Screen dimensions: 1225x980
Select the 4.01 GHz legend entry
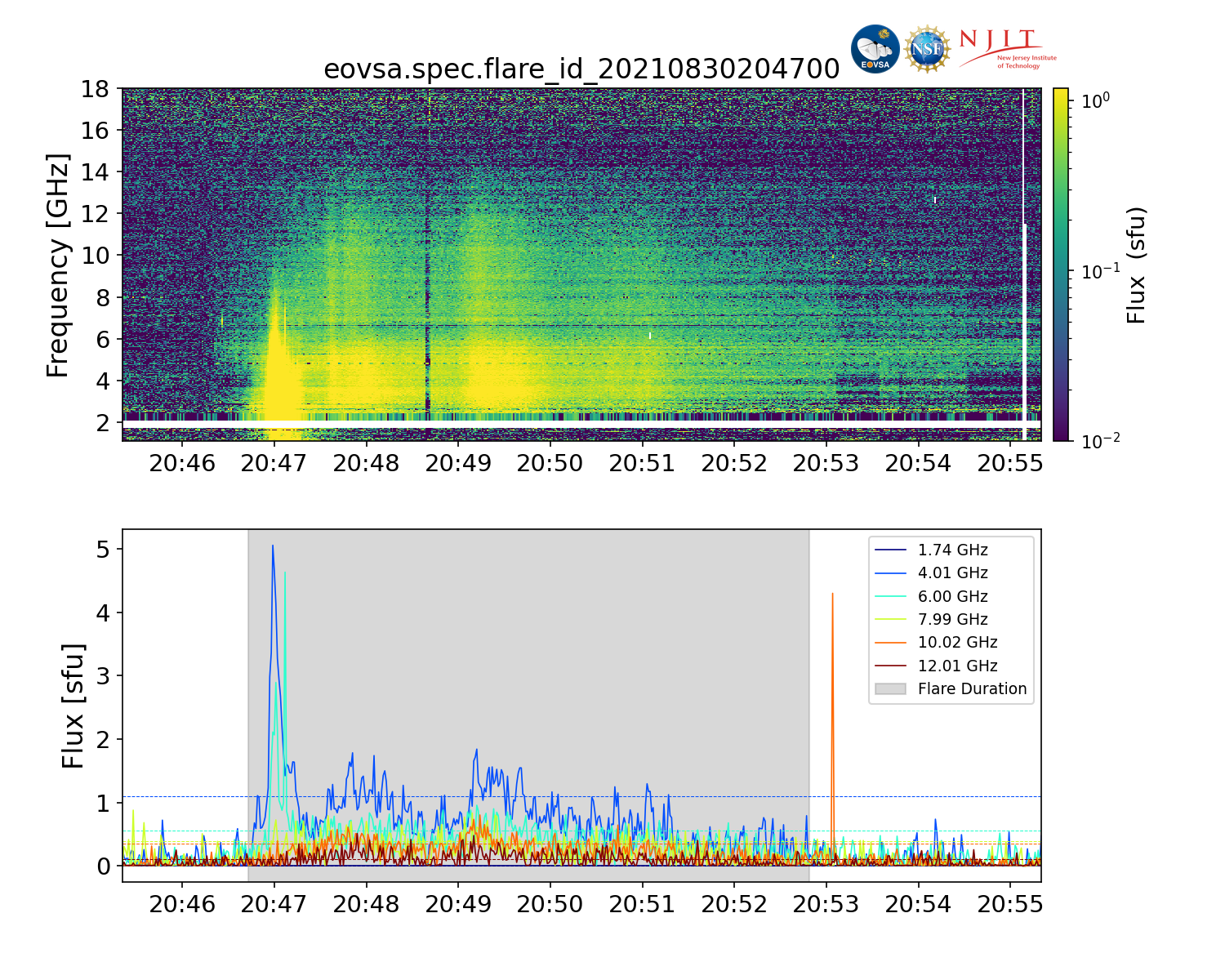[x=952, y=573]
